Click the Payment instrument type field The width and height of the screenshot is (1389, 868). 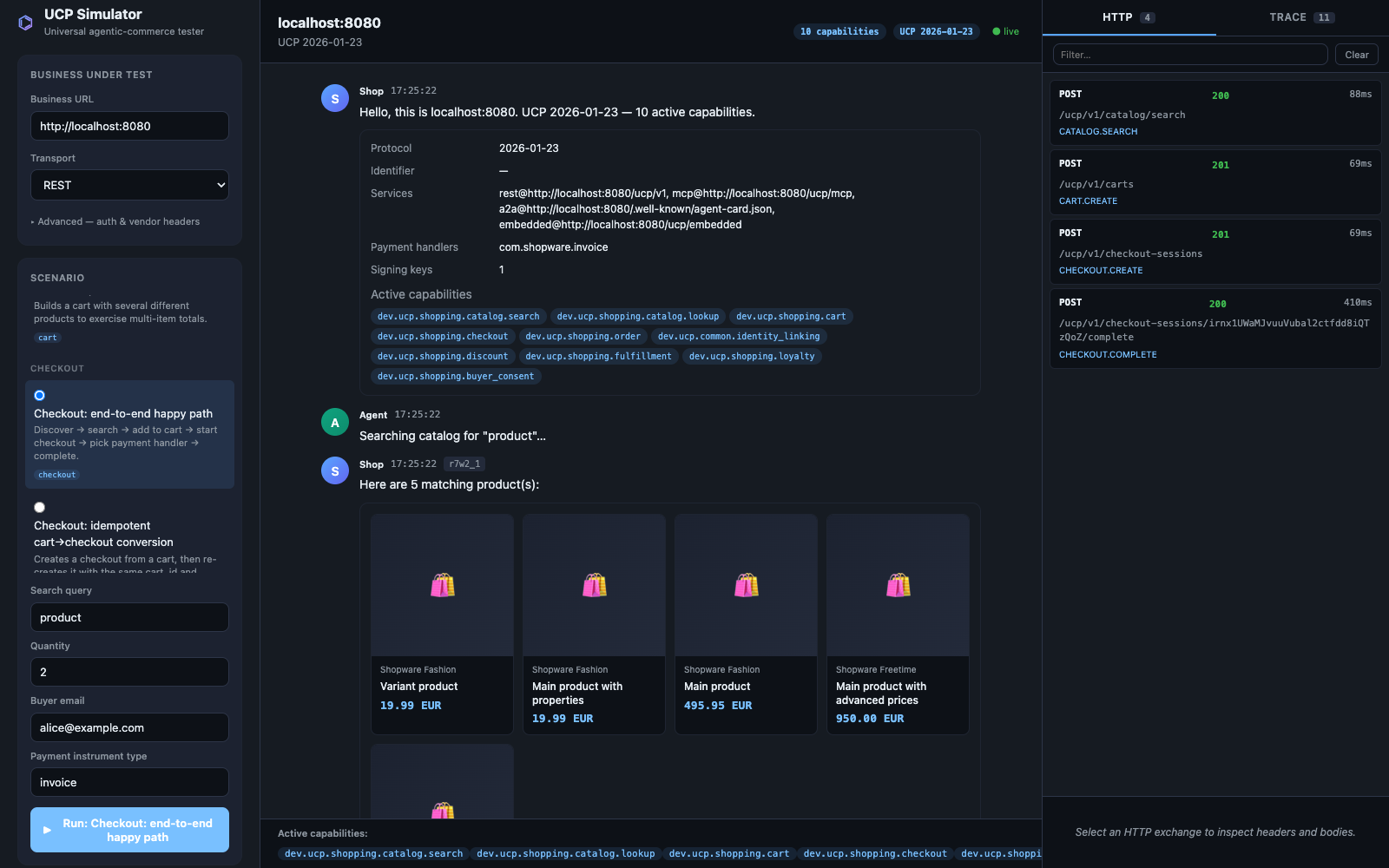click(129, 782)
